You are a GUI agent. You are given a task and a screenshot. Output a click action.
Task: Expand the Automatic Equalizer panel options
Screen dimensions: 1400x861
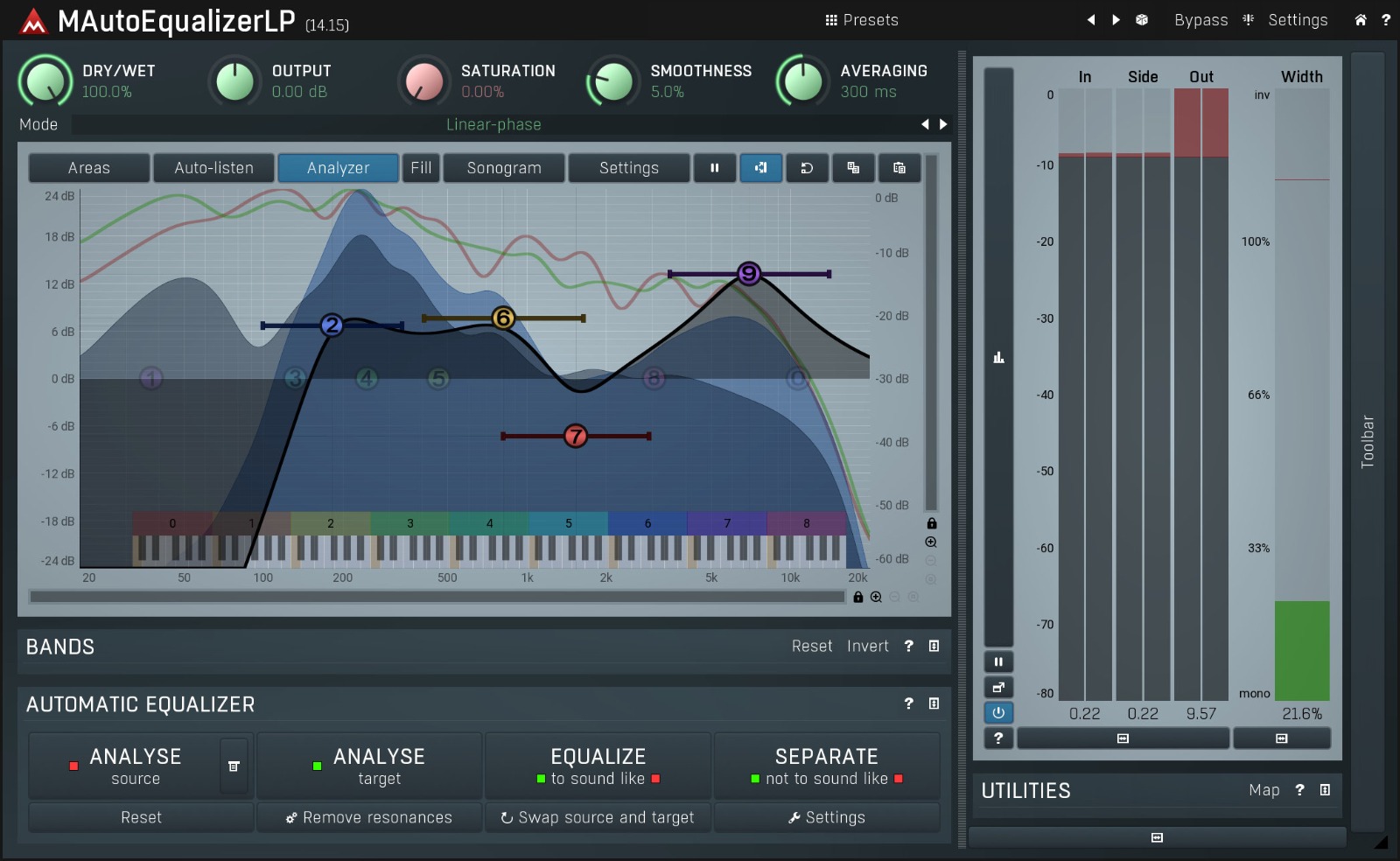tap(934, 703)
